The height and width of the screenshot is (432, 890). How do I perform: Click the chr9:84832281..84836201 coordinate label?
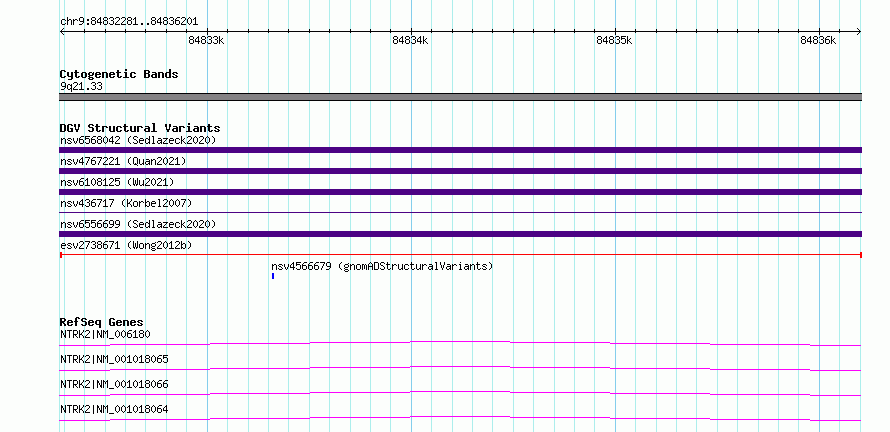pos(129,22)
